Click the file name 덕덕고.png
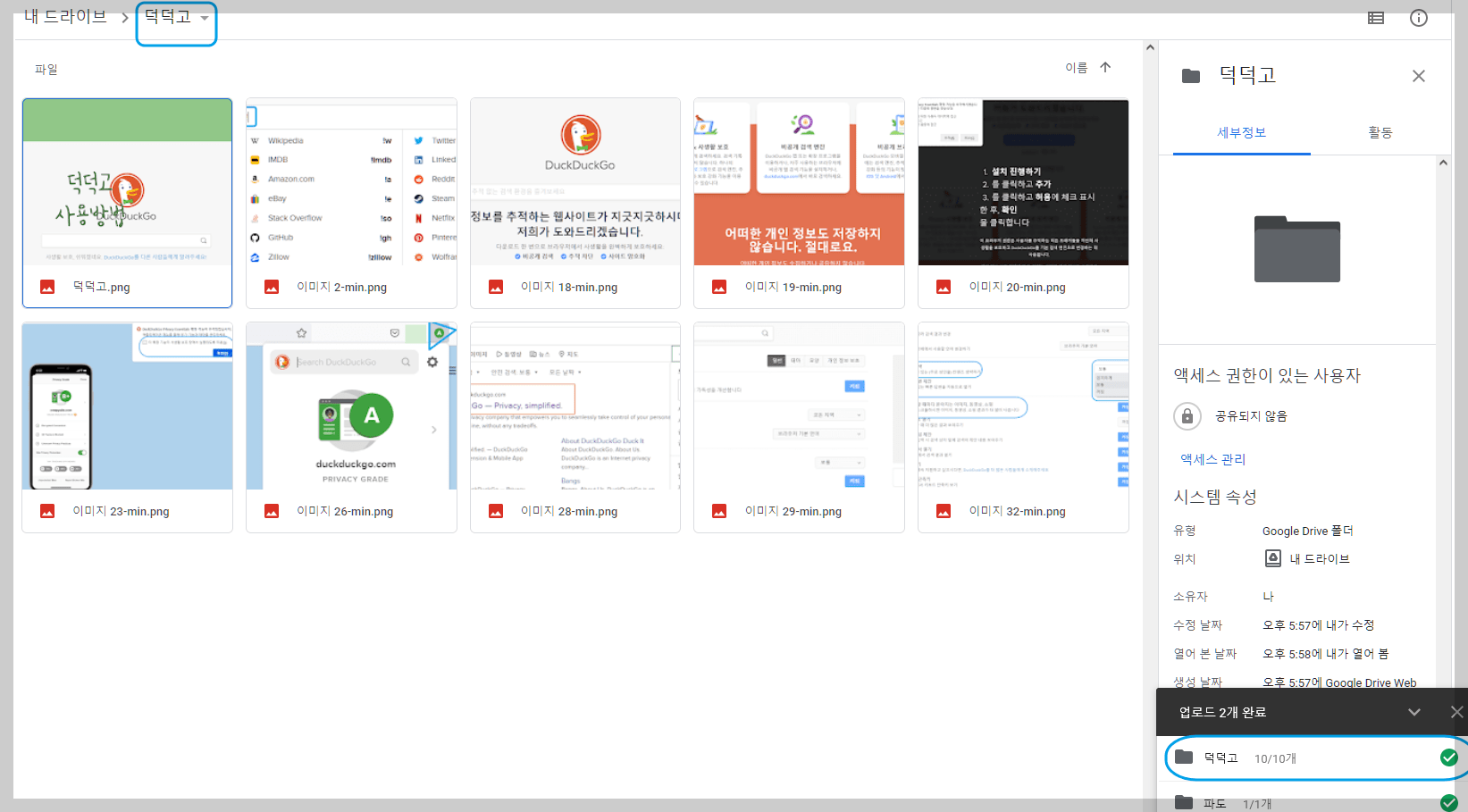The height and width of the screenshot is (812, 1468). [x=101, y=287]
